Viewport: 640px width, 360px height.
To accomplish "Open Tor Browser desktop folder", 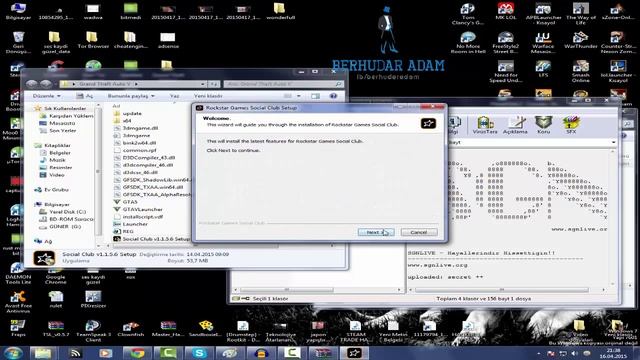I will (93, 40).
